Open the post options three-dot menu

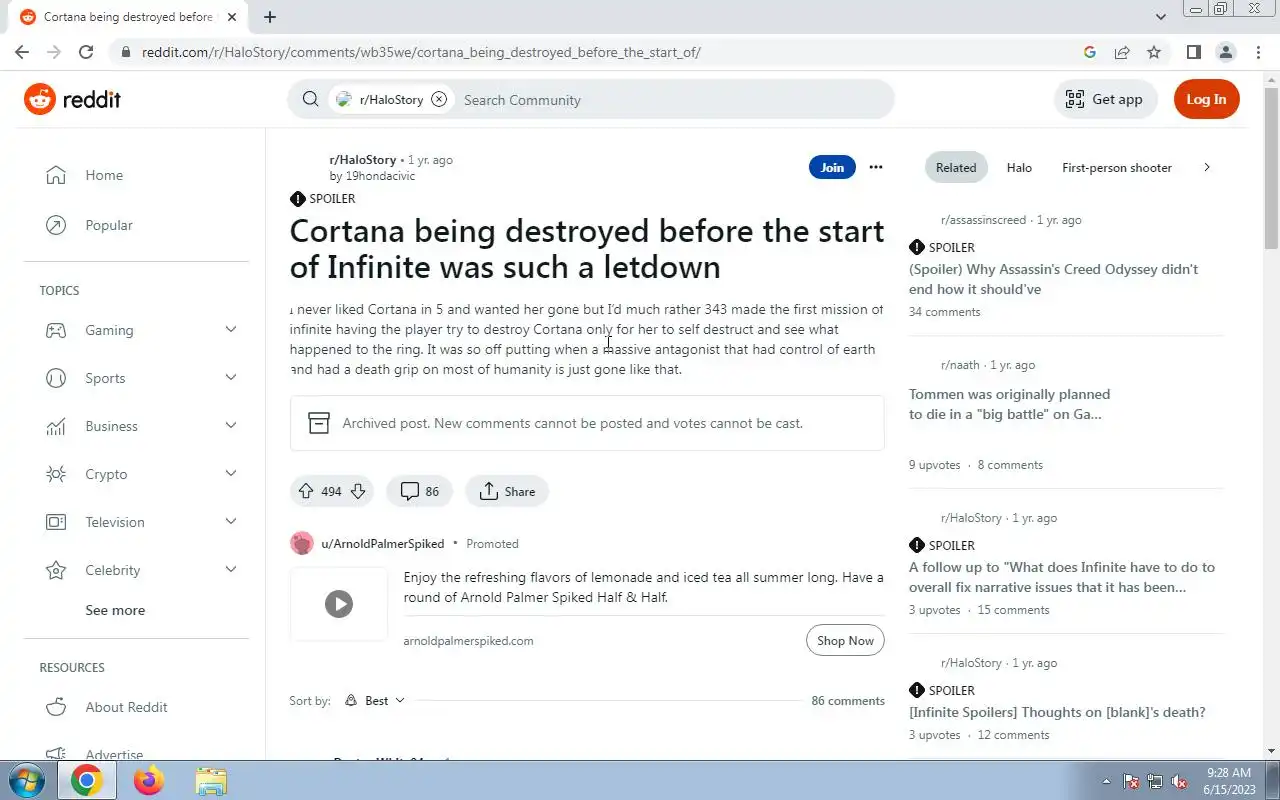876,167
